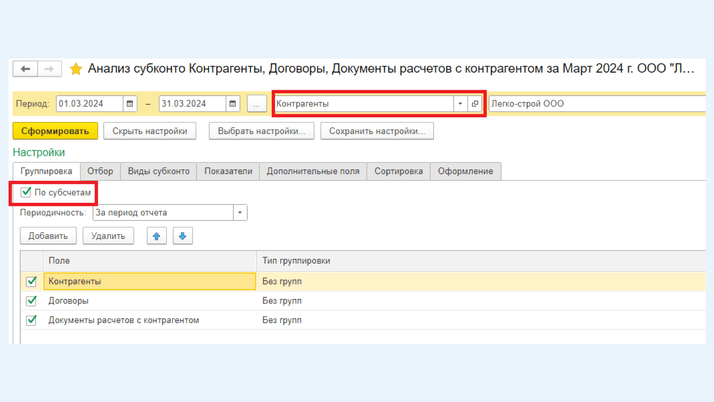Click the Контрагенты subconto type field

[364, 104]
